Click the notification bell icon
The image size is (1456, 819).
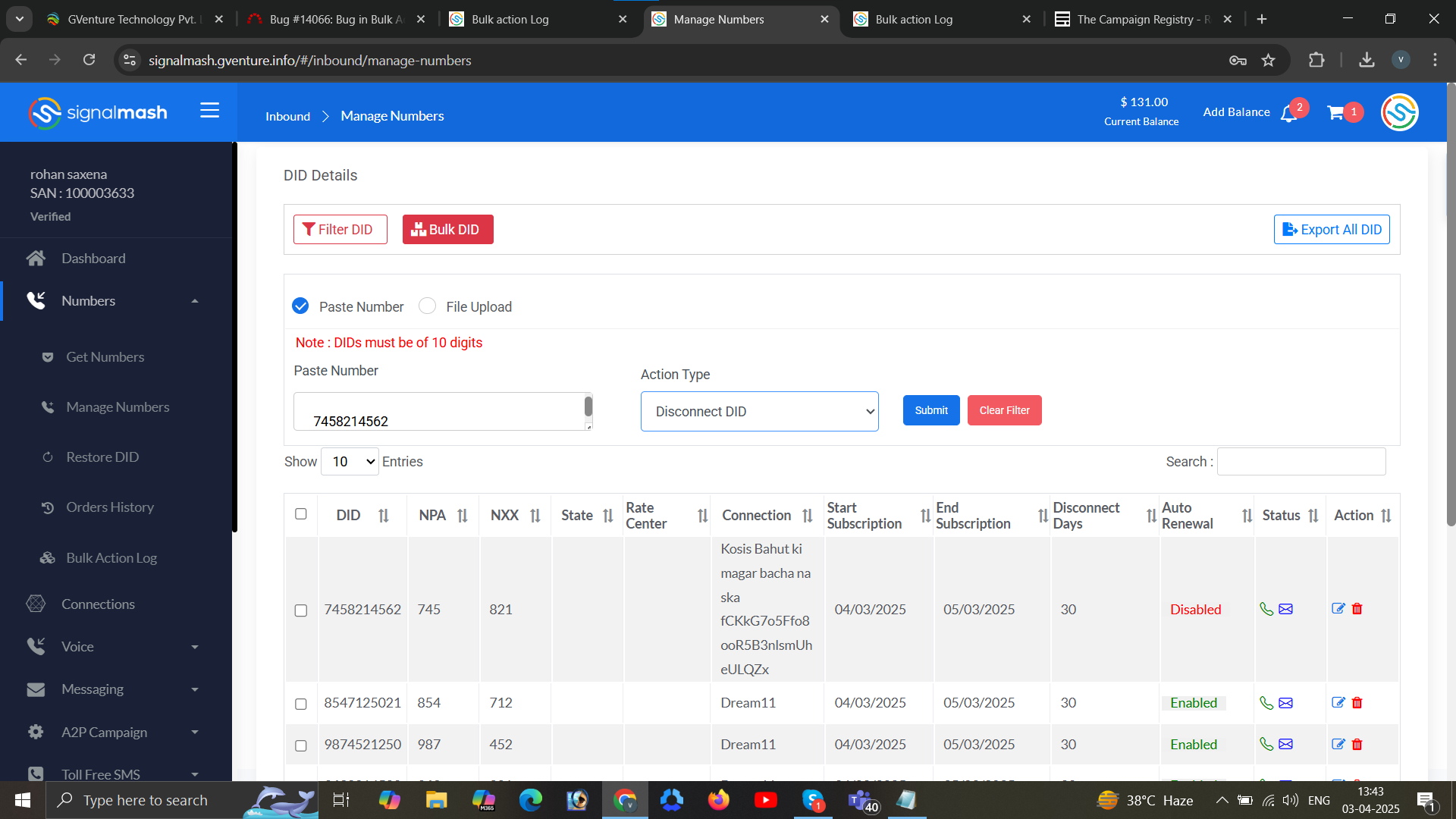[x=1288, y=114]
